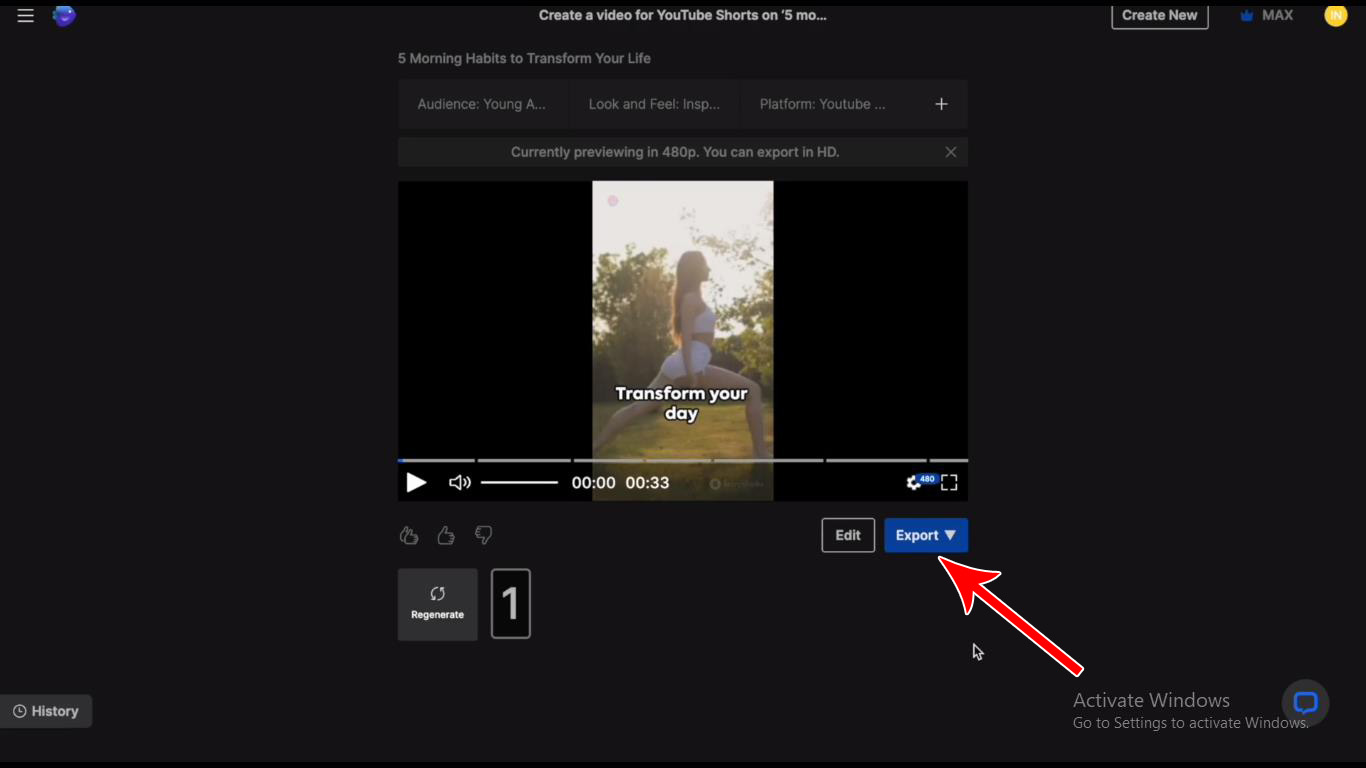
Task: Click the Edit button
Action: [848, 535]
